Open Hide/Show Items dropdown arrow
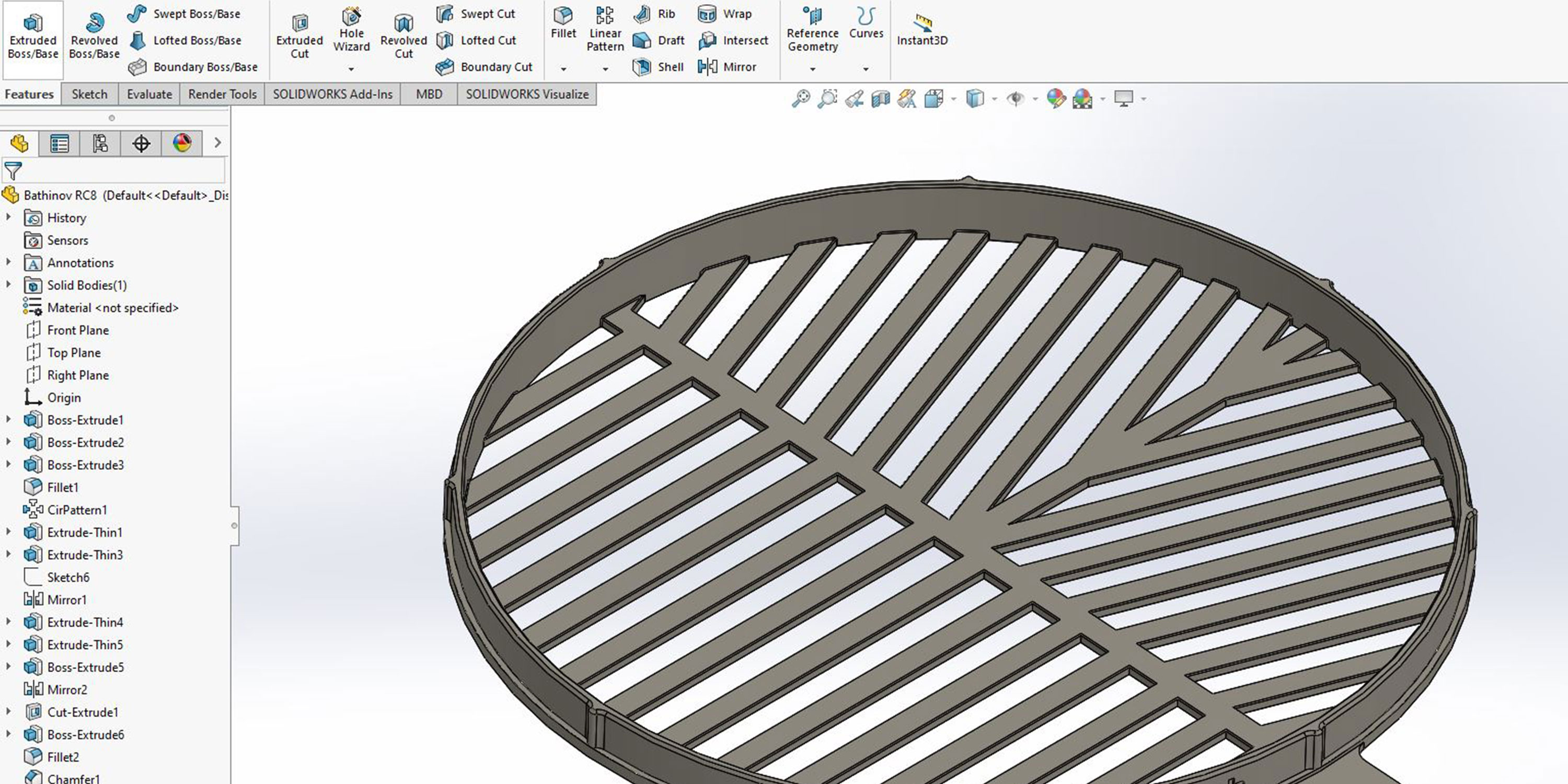 (x=1035, y=99)
